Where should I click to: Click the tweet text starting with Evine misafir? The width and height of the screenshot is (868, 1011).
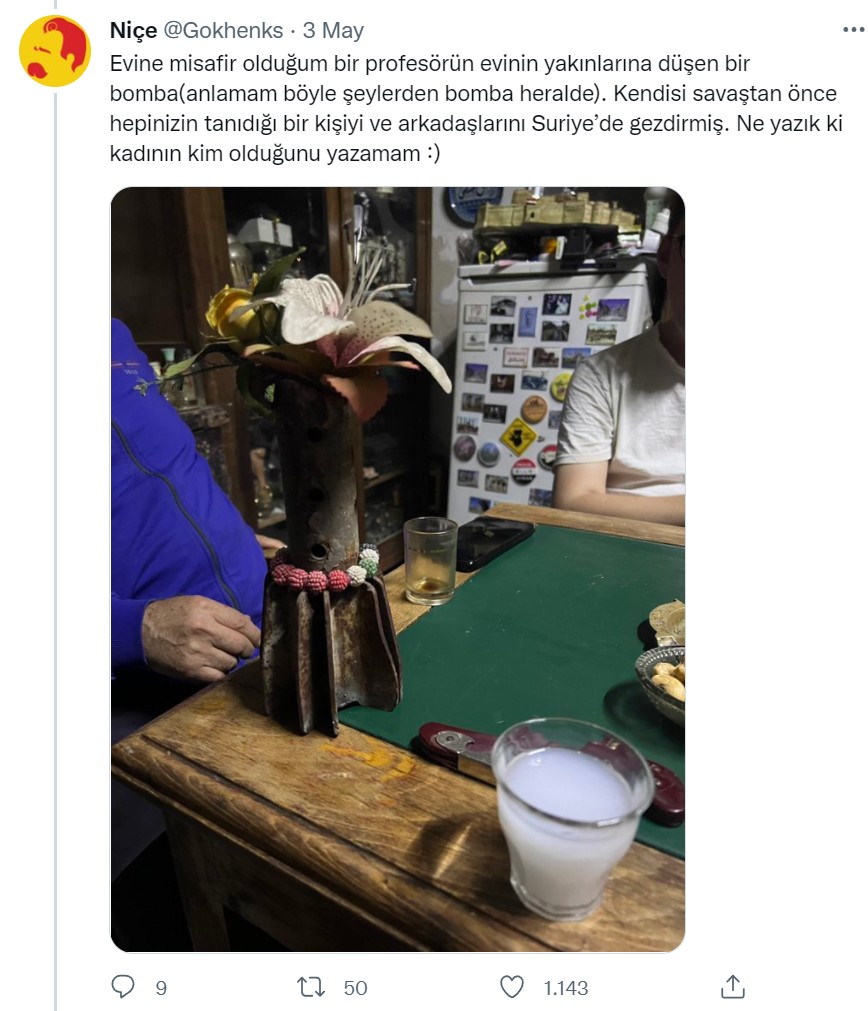pos(476,108)
